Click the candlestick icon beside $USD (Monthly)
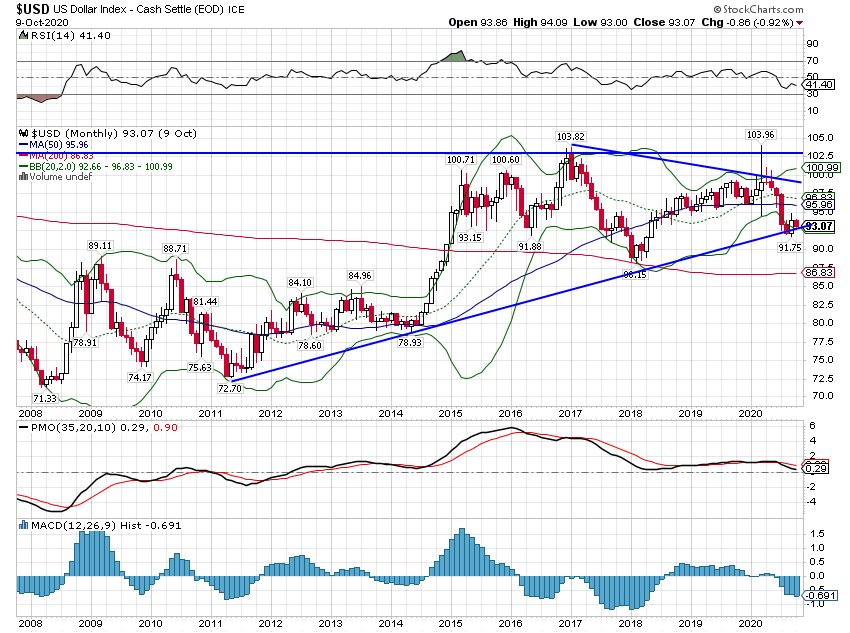This screenshot has width=850, height=633. pos(23,133)
